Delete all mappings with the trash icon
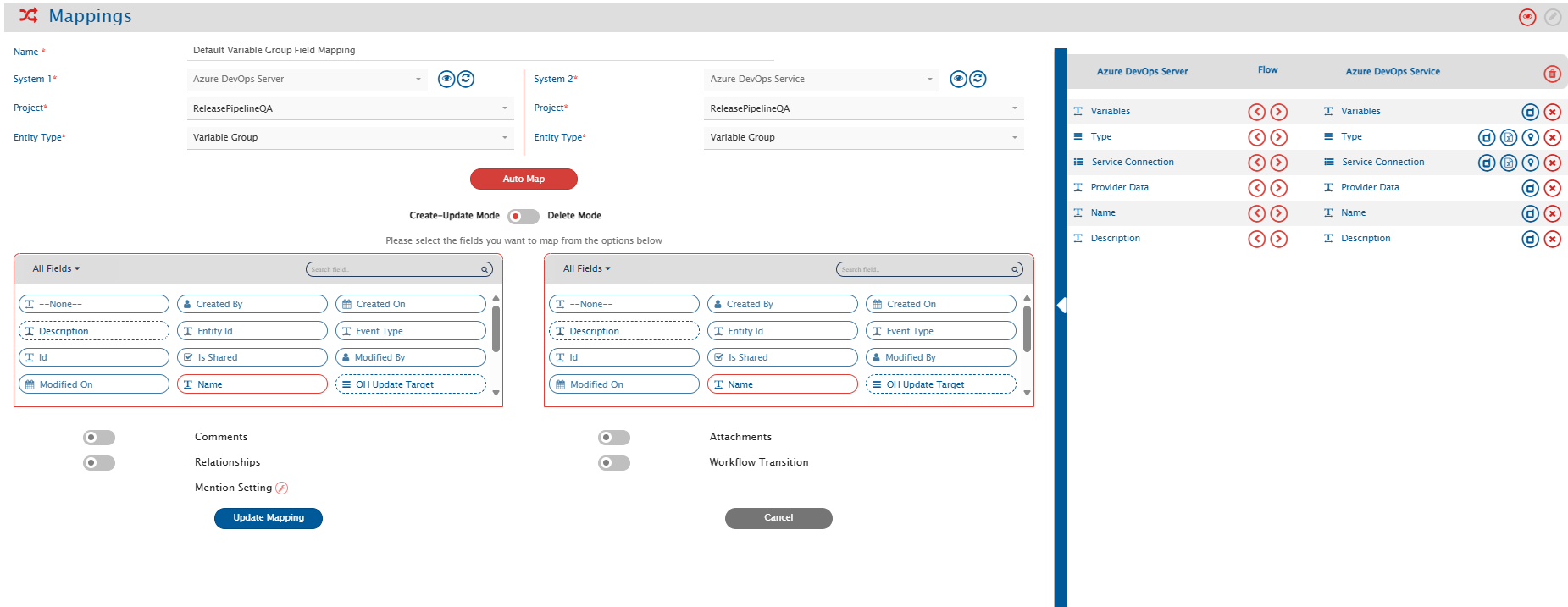Viewport: 1568px width, 607px height. pos(1552,74)
